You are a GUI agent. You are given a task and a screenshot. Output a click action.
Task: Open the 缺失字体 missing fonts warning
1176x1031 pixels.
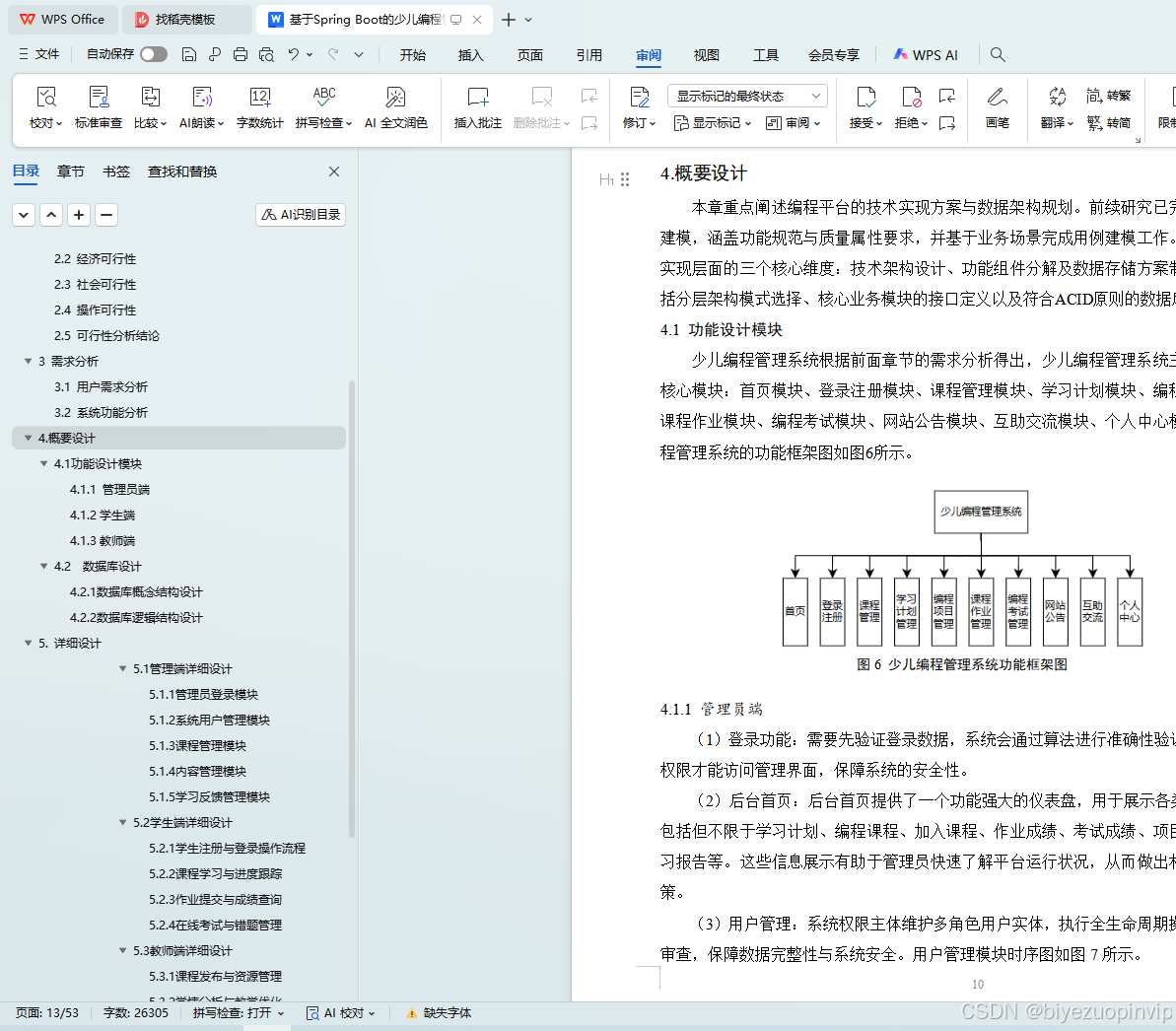tap(449, 1012)
